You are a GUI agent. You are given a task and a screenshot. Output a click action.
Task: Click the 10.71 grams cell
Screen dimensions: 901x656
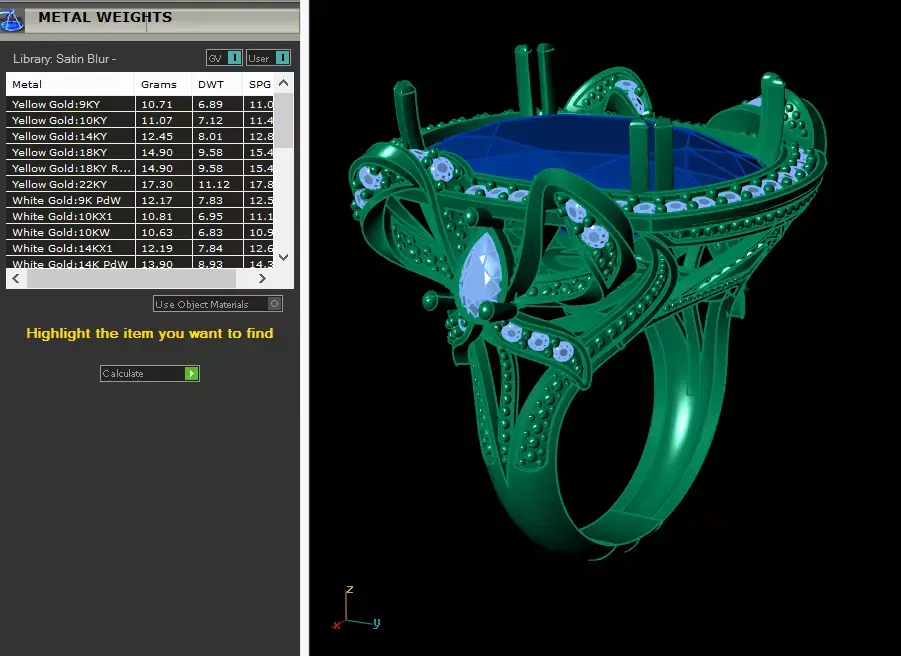tap(163, 105)
